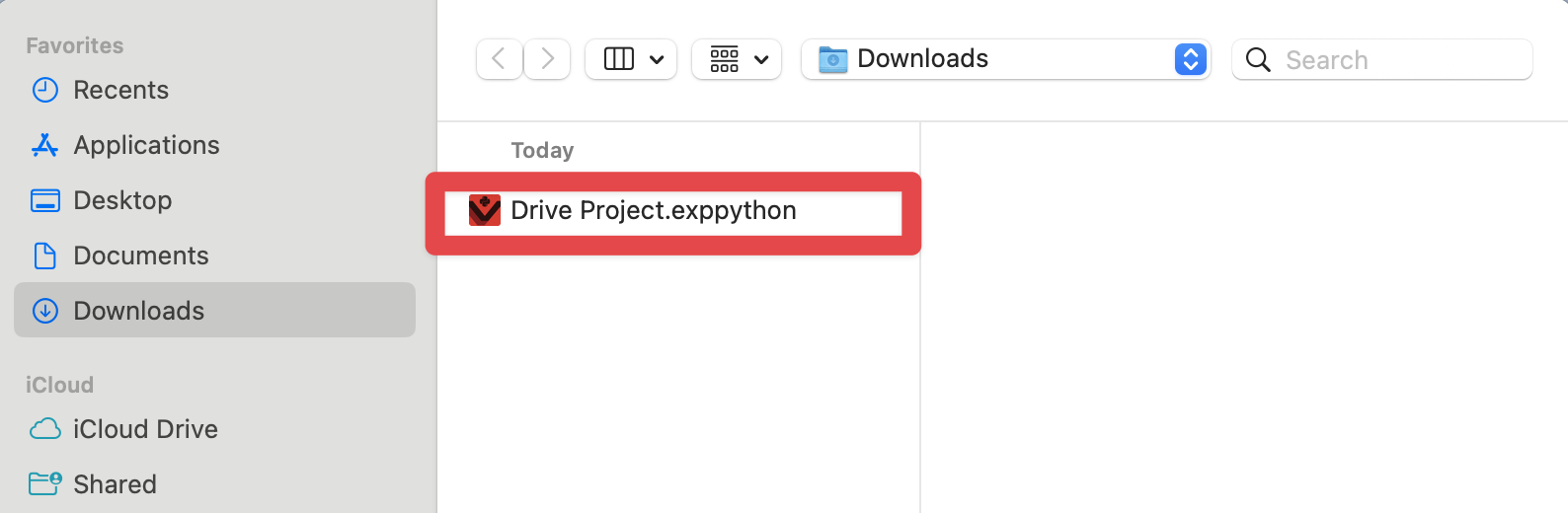
Task: Click the Drive Project file icon
Action: 485,210
